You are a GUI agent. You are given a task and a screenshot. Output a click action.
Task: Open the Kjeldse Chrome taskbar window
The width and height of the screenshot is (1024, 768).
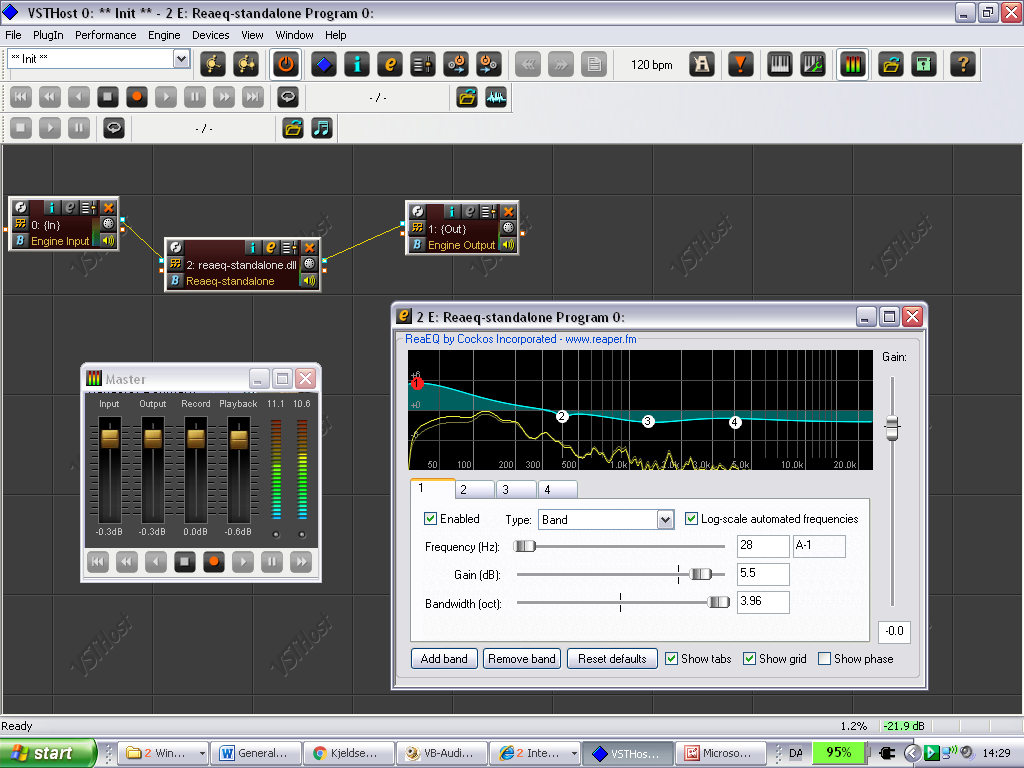coord(349,753)
